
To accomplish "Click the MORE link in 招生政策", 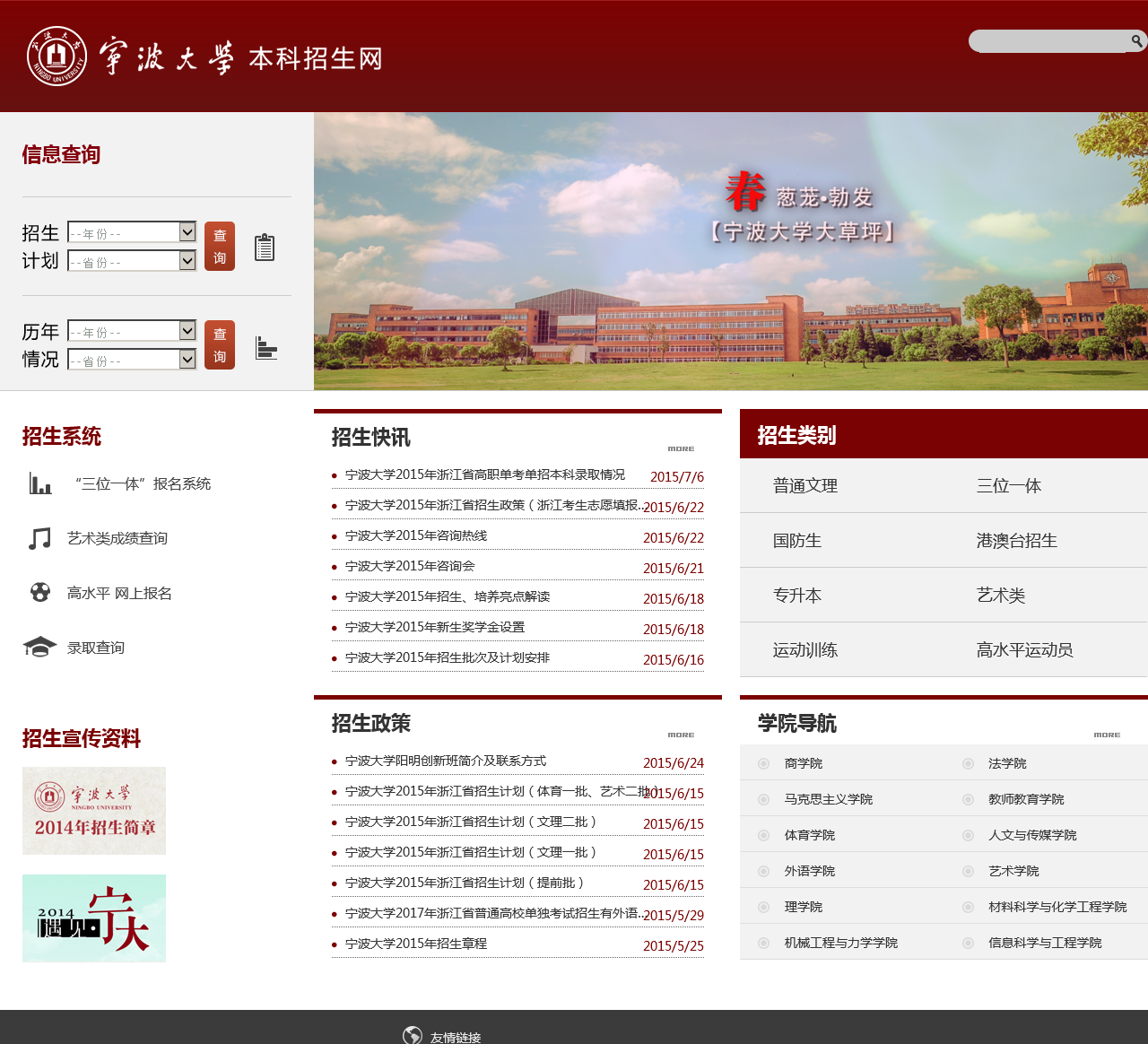I will [681, 735].
